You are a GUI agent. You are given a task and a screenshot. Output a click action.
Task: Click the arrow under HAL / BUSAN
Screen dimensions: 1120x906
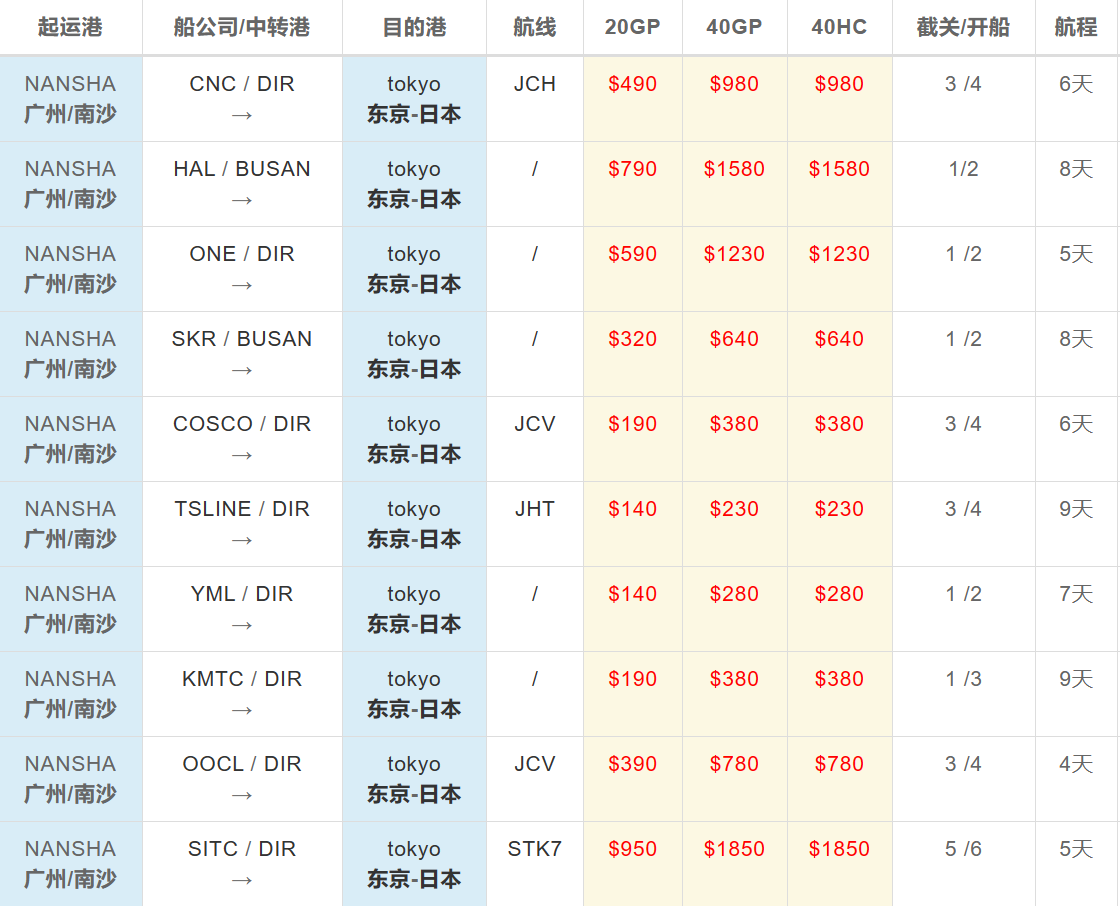tap(242, 200)
